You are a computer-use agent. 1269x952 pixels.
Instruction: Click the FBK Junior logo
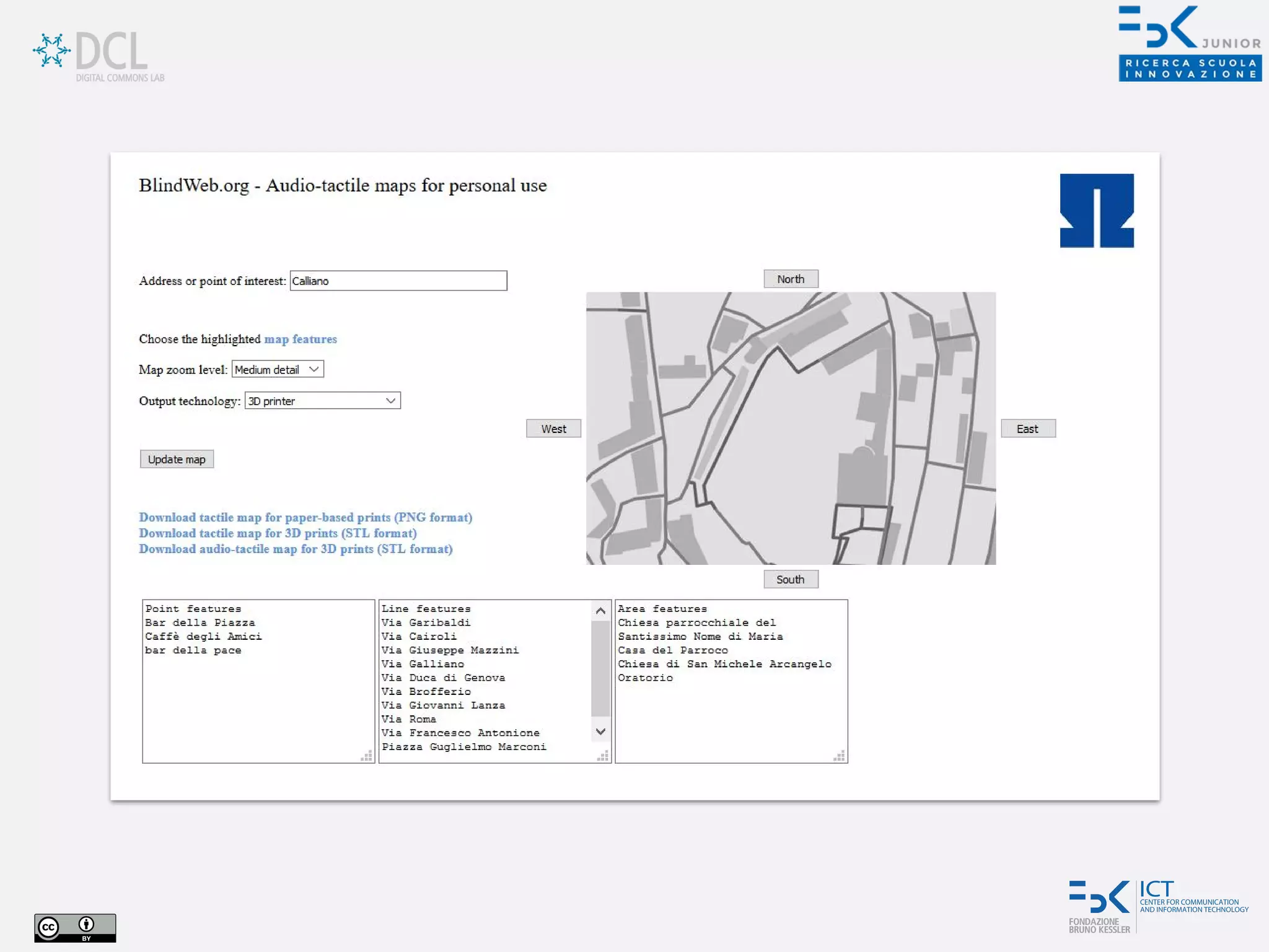tap(1189, 43)
